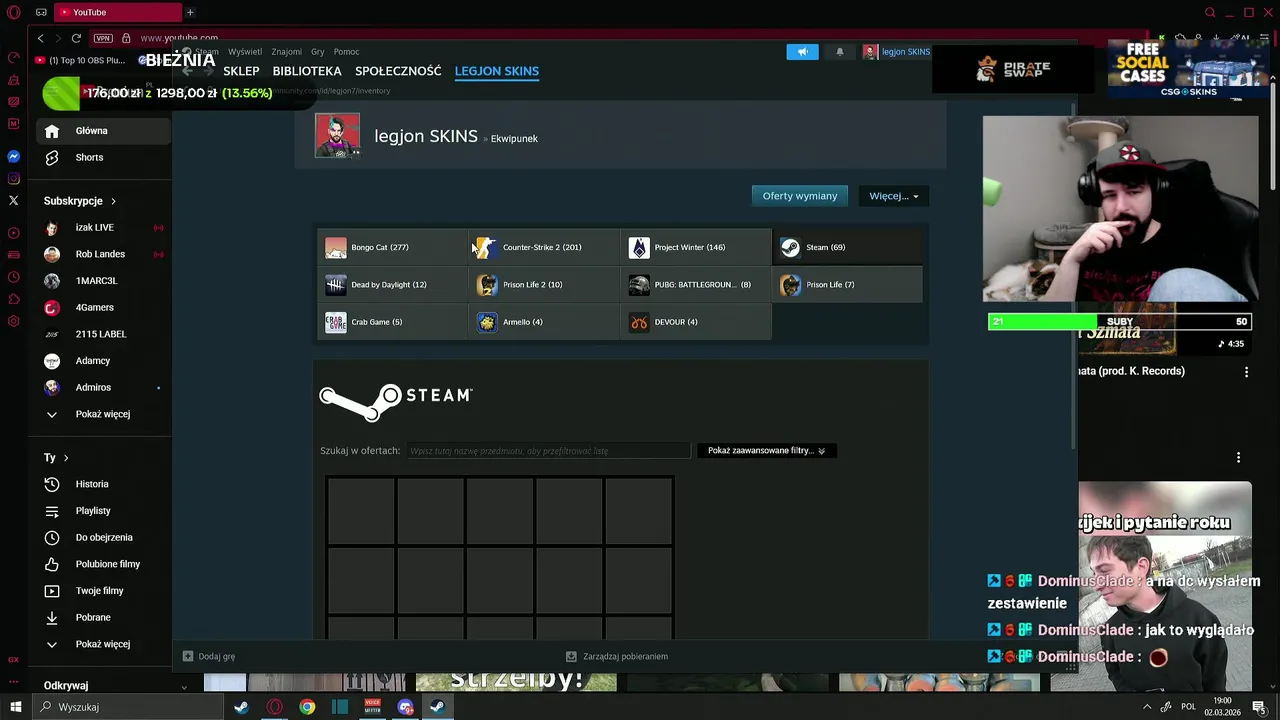
Task: Open Polubione filmy
Action: click(x=102, y=564)
